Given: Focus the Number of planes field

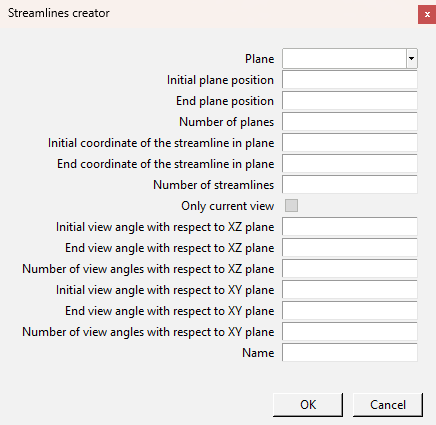Looking at the screenshot, I should [350, 122].
